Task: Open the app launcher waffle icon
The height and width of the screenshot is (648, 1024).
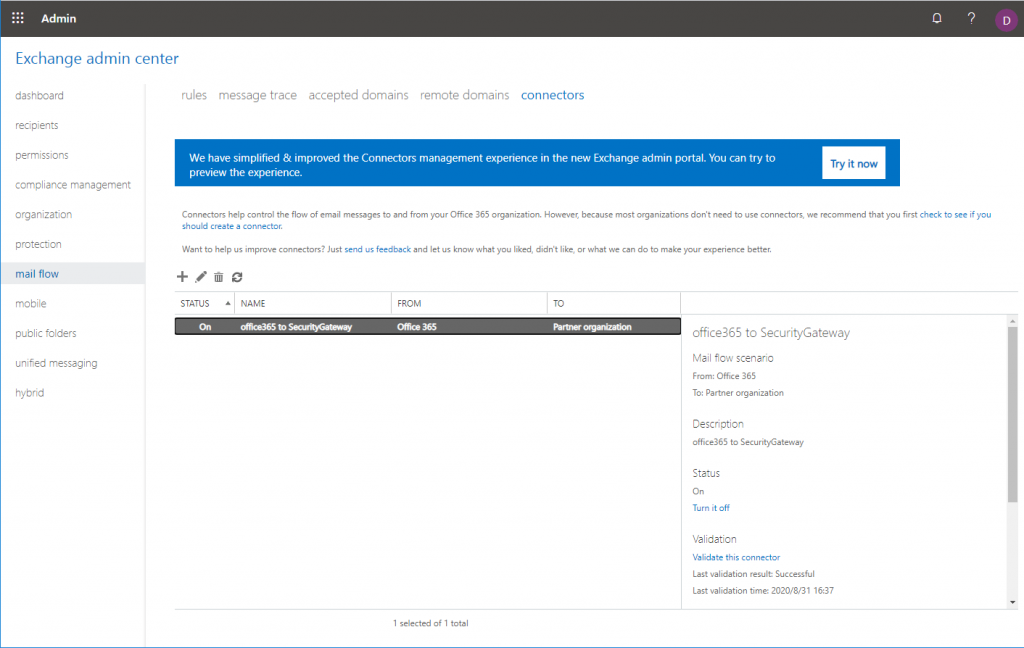Action: click(x=18, y=18)
